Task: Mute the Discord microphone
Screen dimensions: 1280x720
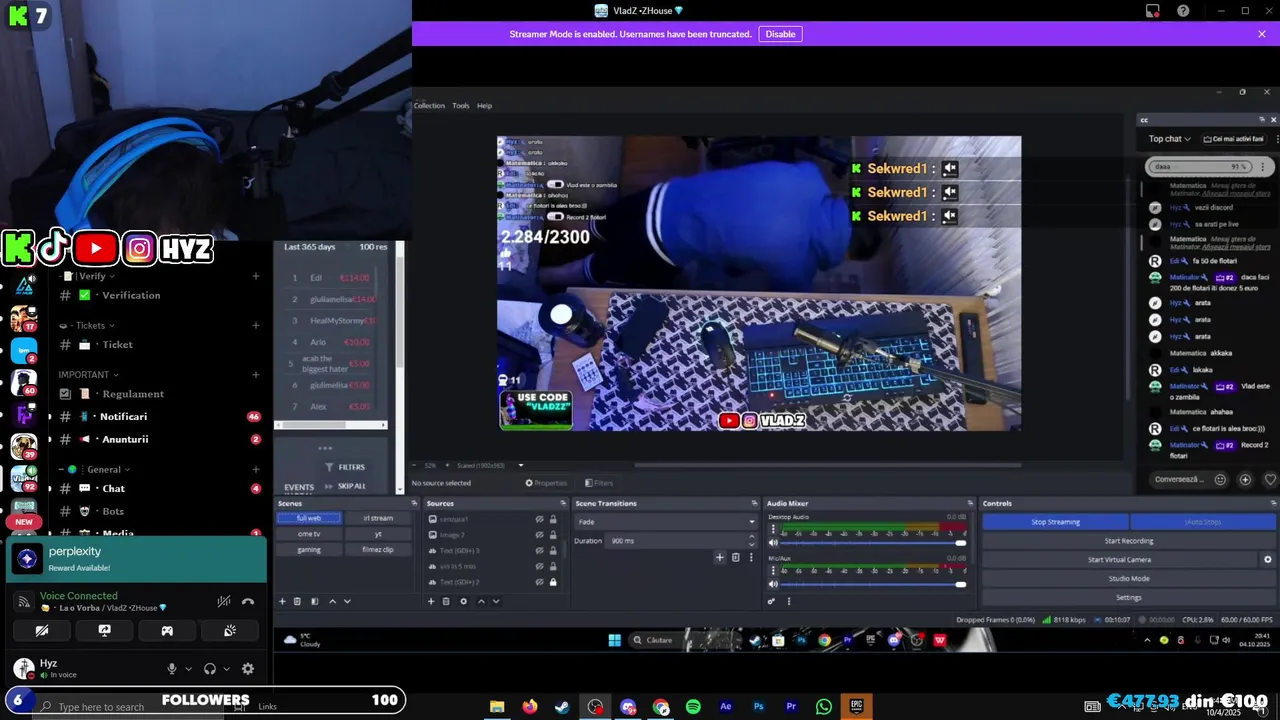Action: coord(172,669)
